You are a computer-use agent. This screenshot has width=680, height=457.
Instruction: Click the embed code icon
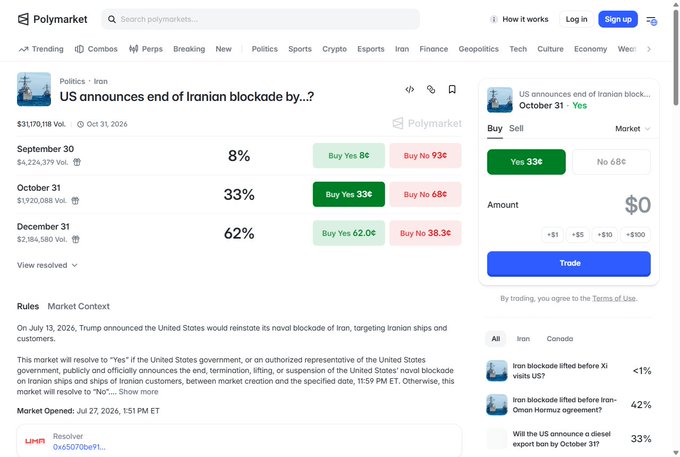click(x=410, y=89)
